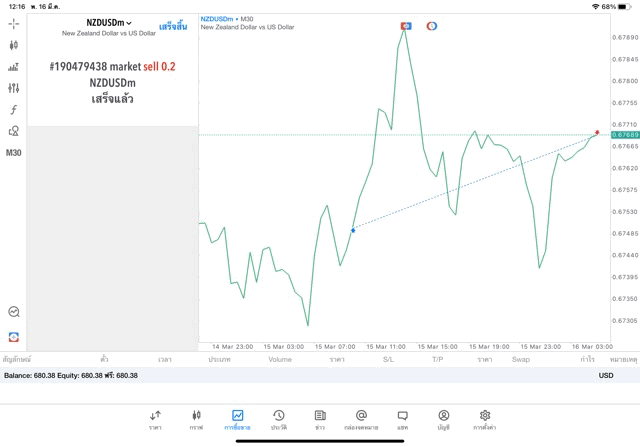Tap the เวลา time column header
Image resolution: width=640 pixels, height=447 pixels.
(165, 360)
